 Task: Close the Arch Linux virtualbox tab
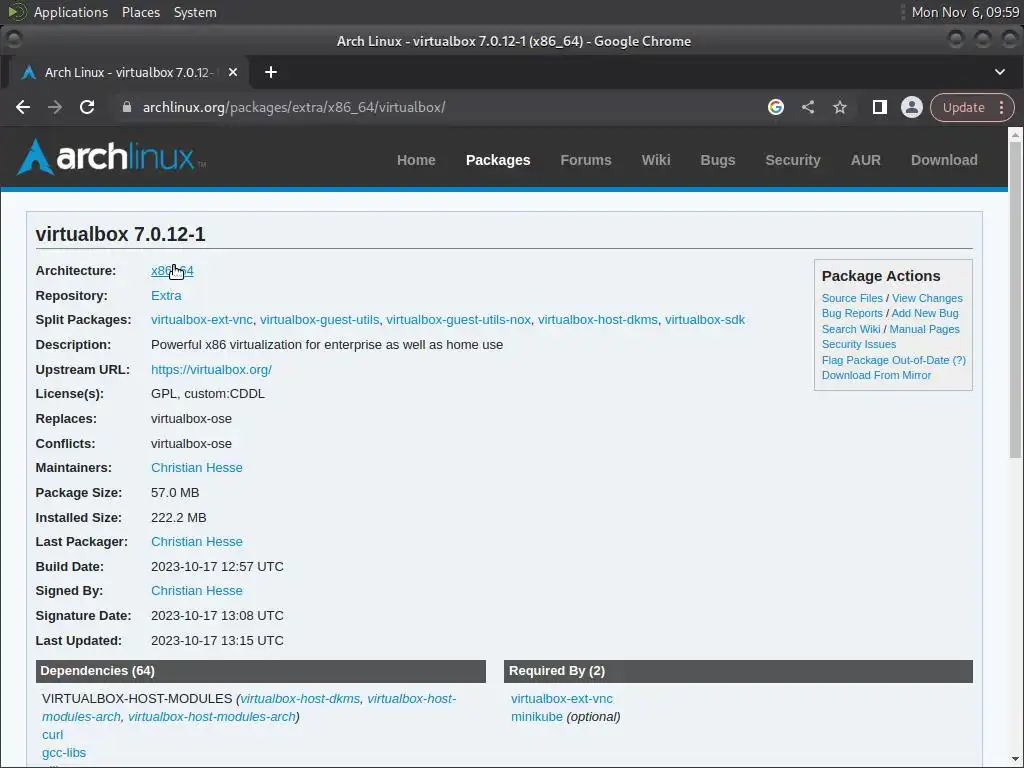(232, 72)
